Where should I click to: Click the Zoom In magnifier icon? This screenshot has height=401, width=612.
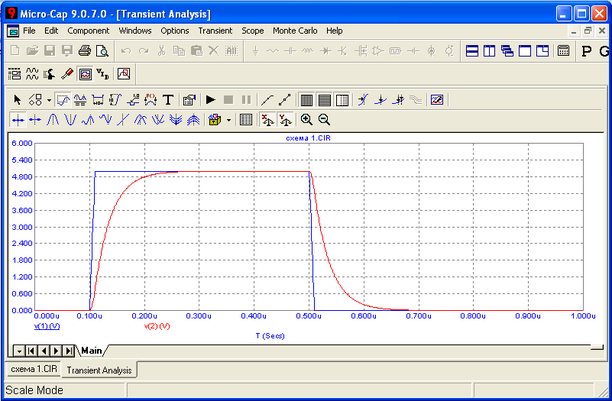(x=306, y=120)
